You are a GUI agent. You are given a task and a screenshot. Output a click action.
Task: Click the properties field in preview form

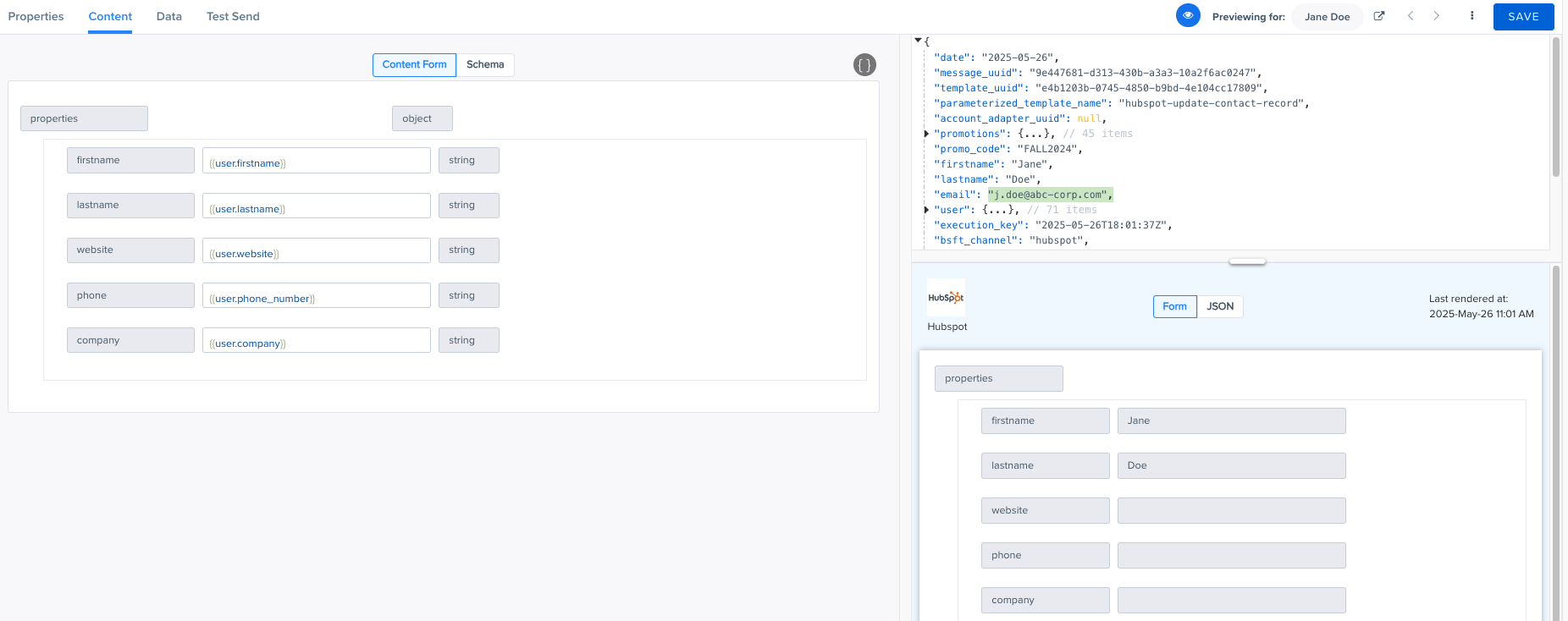coord(999,379)
